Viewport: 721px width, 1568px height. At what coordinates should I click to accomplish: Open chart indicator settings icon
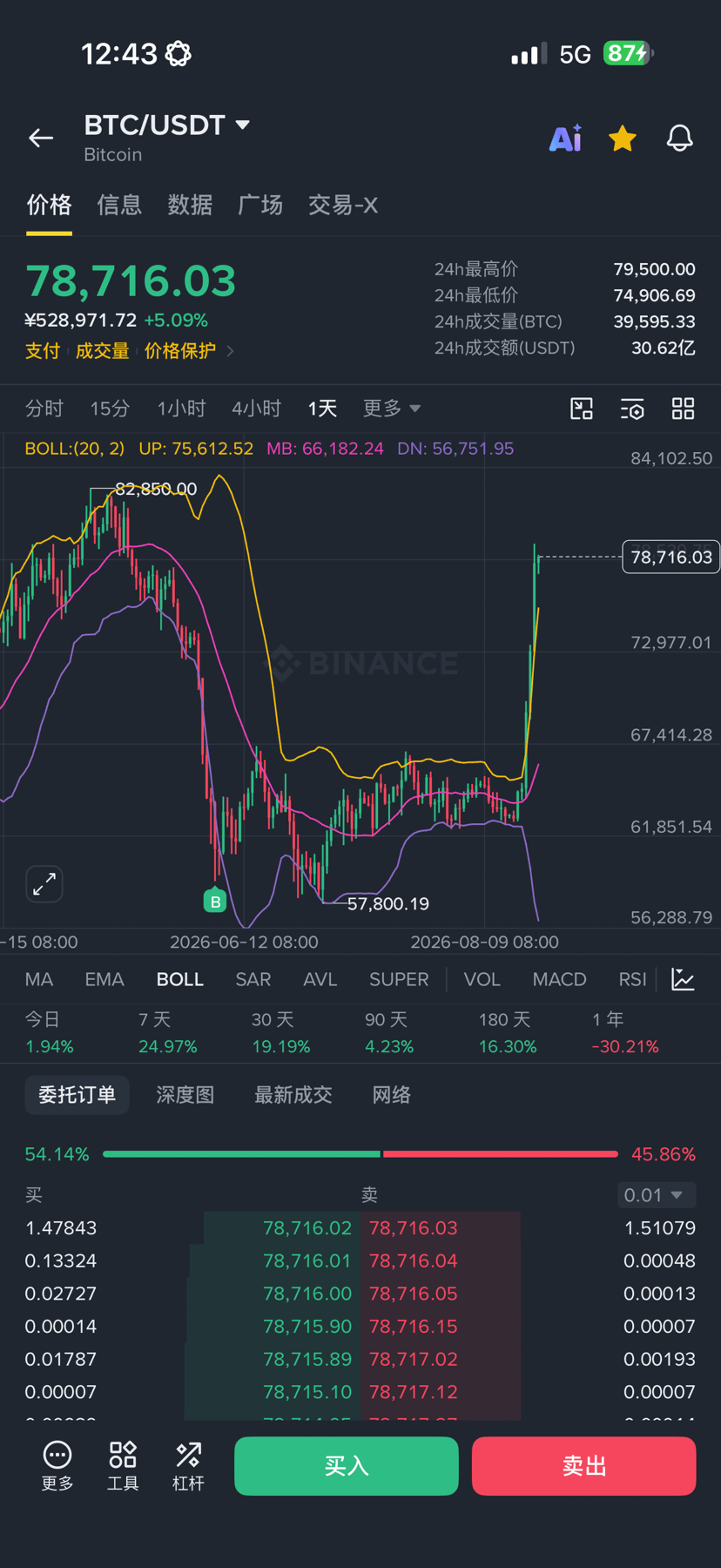coord(632,409)
